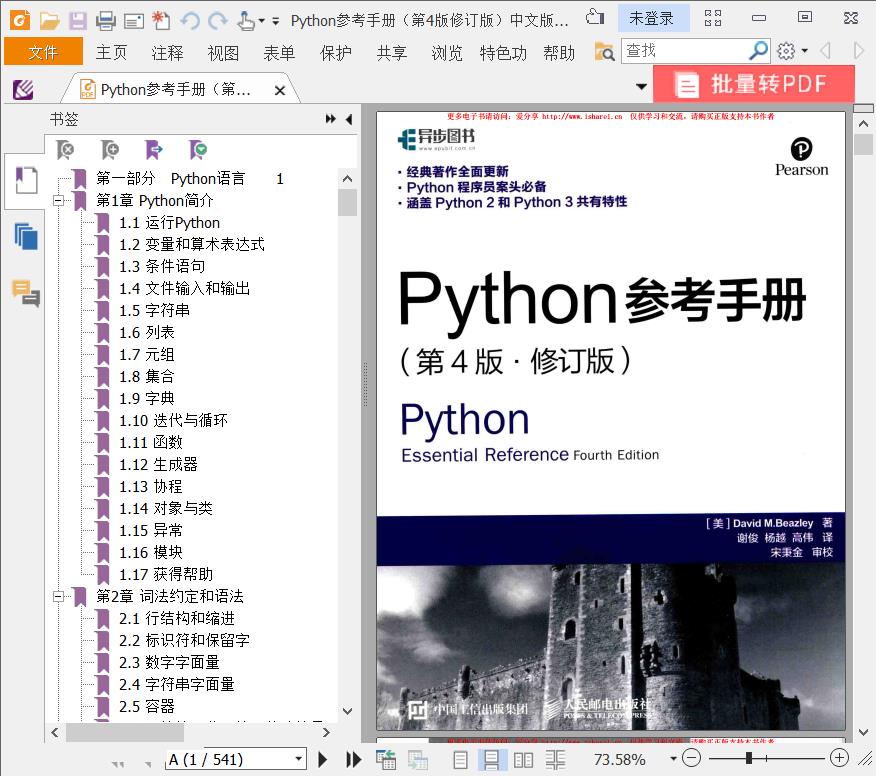Click the four-squares icon beside 未登录
Screen dimensions: 876x776
tap(713, 18)
